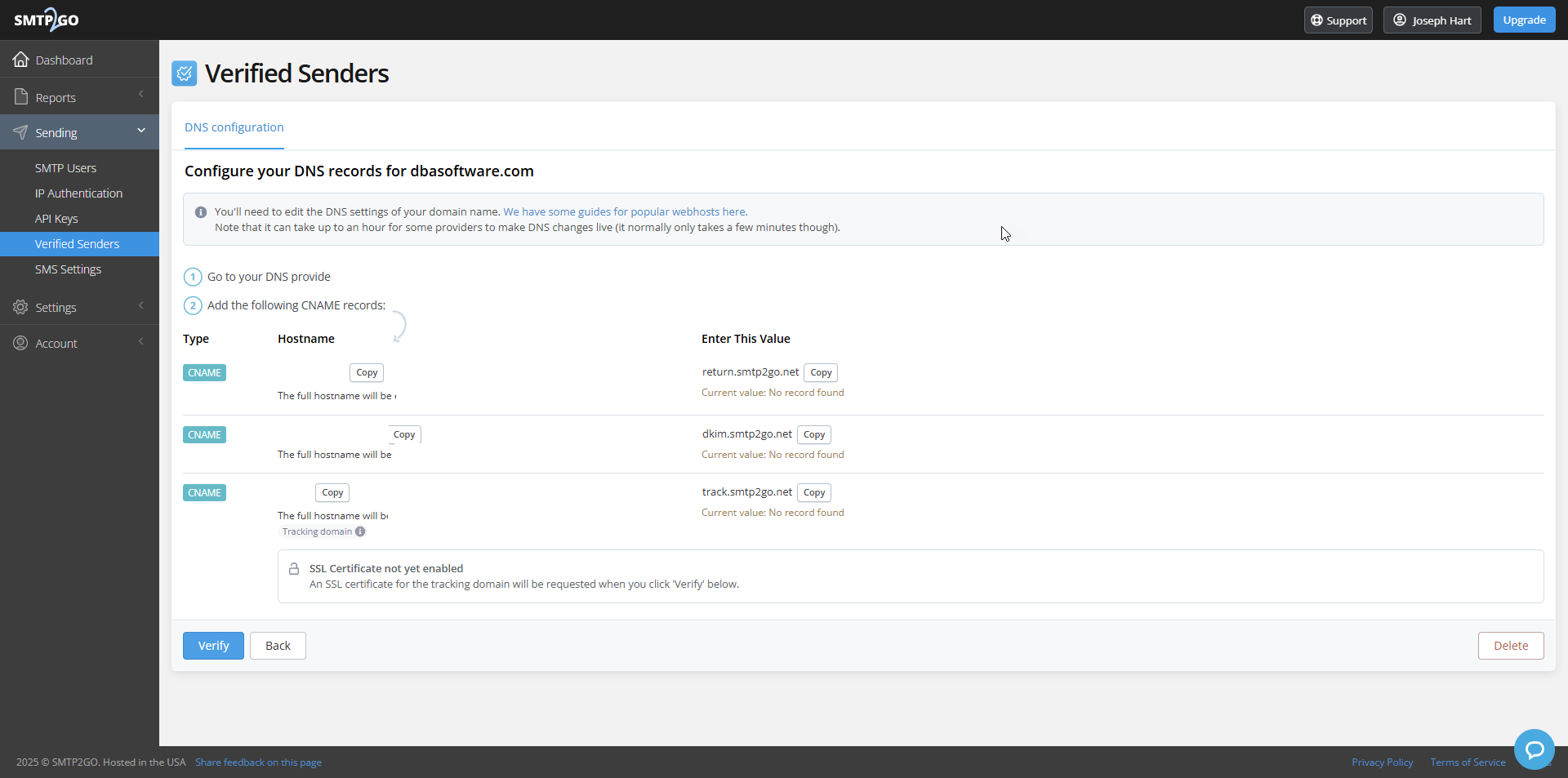Open the Terms of Service link
The width and height of the screenshot is (1568, 778).
pyautogui.click(x=1468, y=762)
